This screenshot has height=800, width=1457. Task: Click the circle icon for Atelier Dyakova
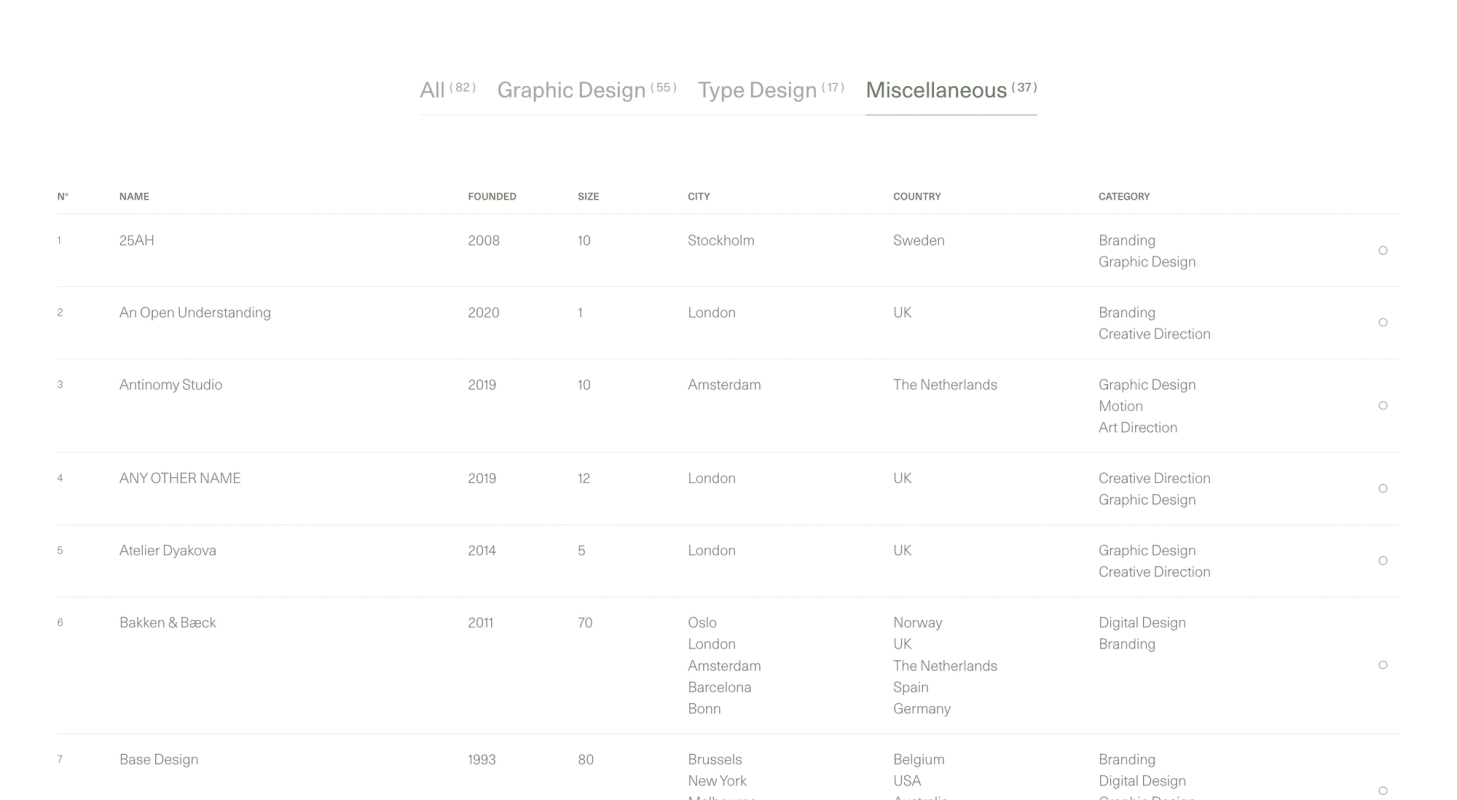pyautogui.click(x=1383, y=561)
